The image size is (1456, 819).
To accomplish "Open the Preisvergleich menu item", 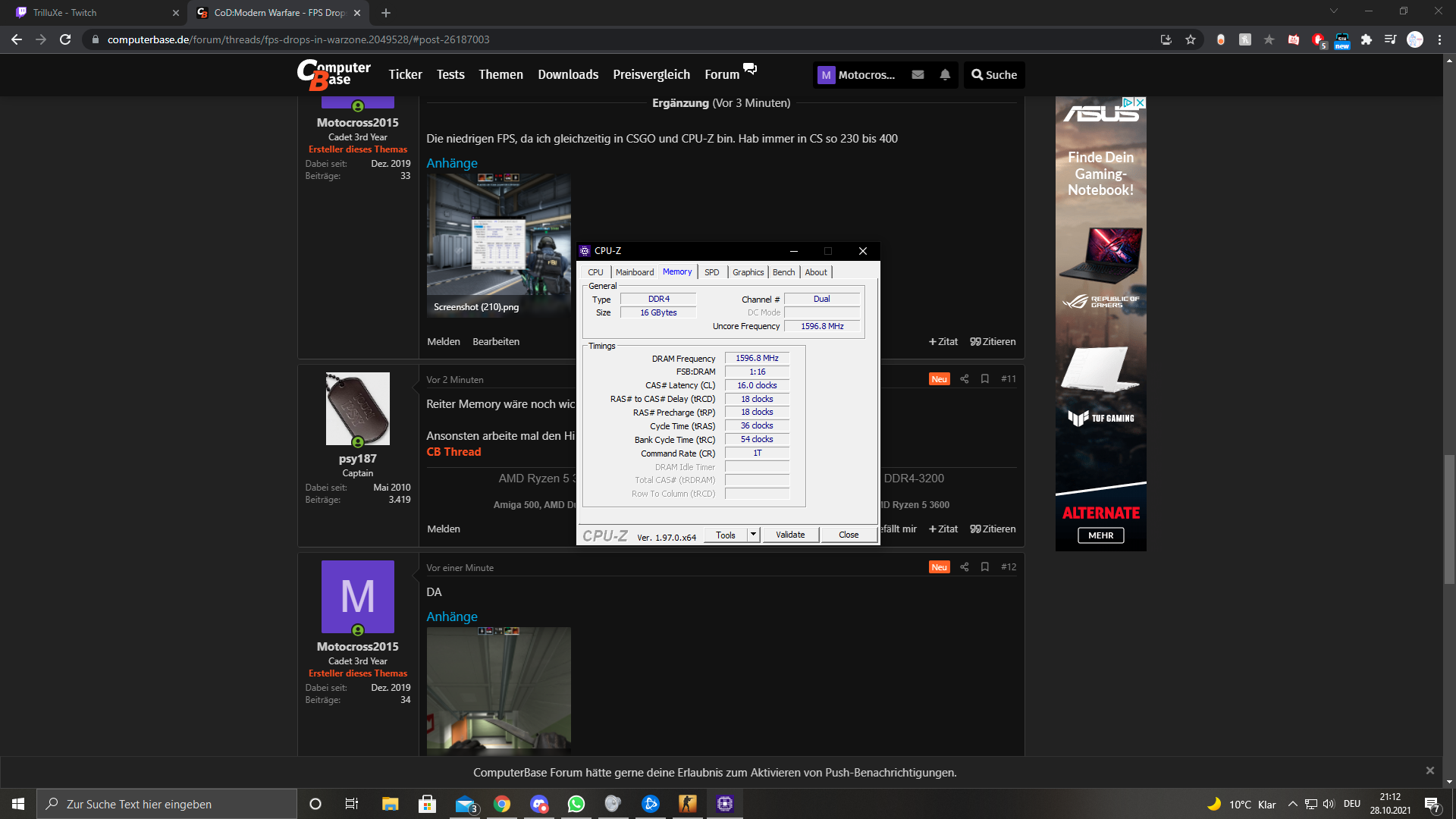I will (x=651, y=74).
